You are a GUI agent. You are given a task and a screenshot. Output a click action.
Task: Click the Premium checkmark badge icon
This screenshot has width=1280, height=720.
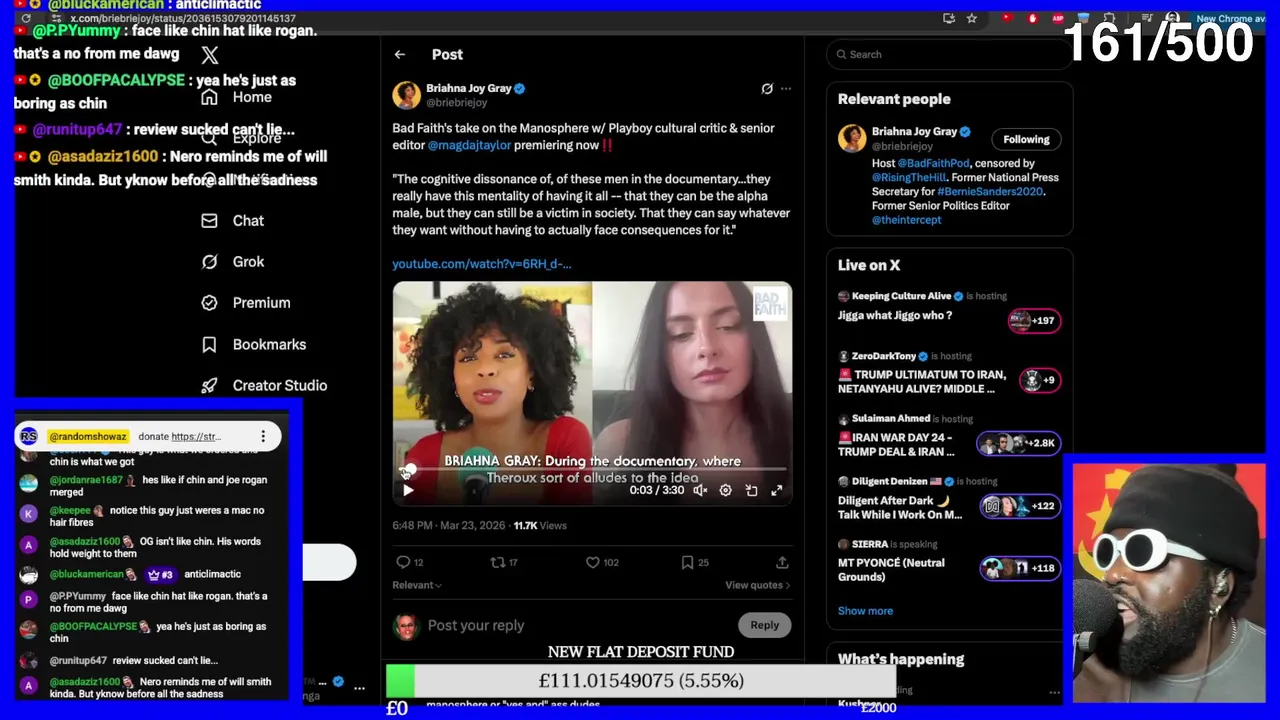click(209, 303)
